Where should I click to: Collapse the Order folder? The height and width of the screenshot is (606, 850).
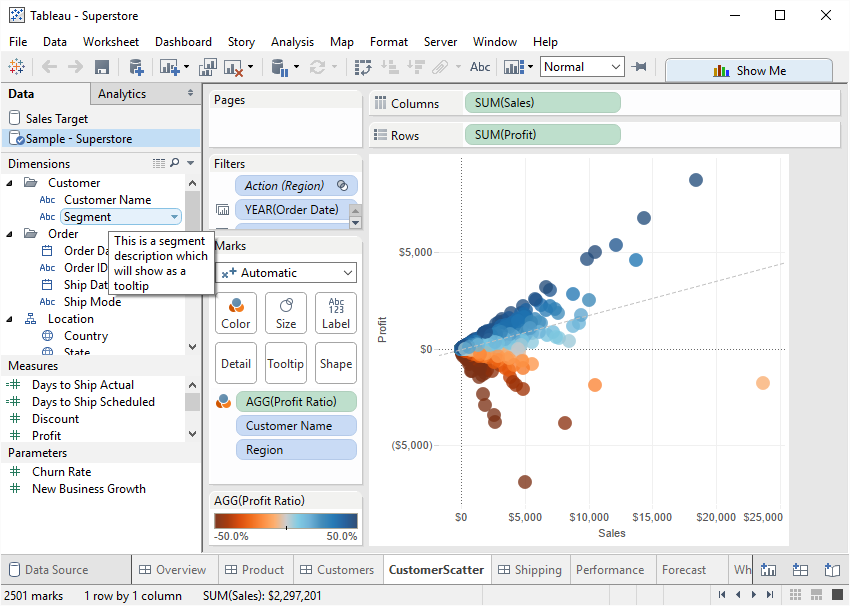(x=9, y=234)
